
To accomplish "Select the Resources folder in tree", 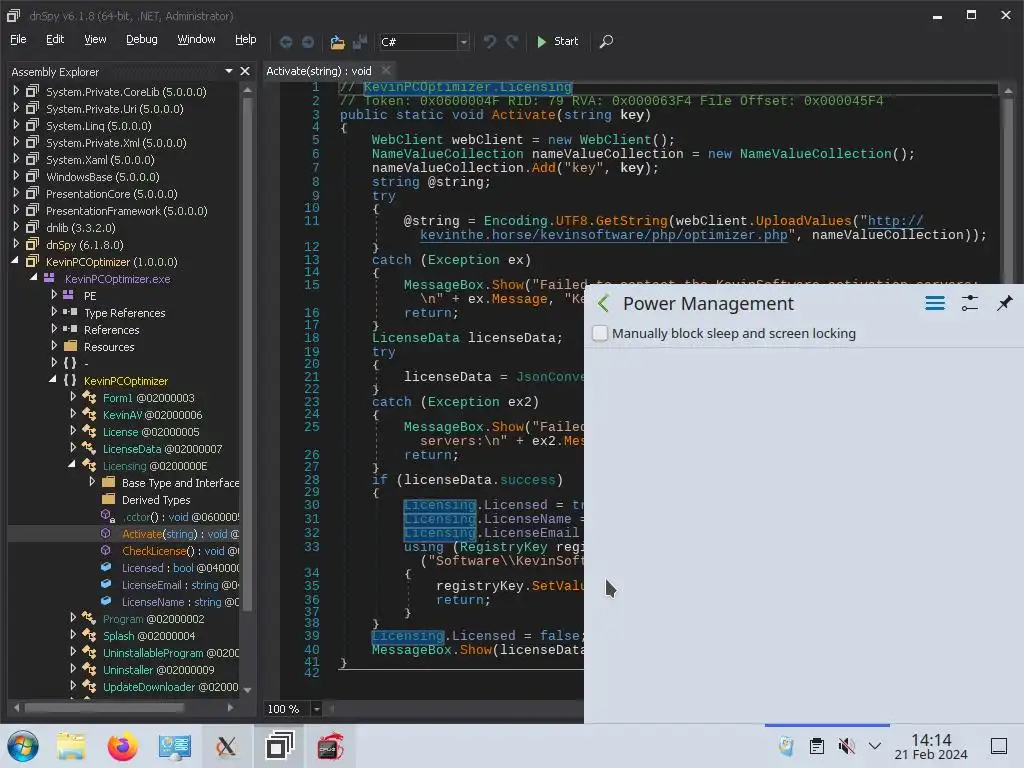I will (109, 347).
